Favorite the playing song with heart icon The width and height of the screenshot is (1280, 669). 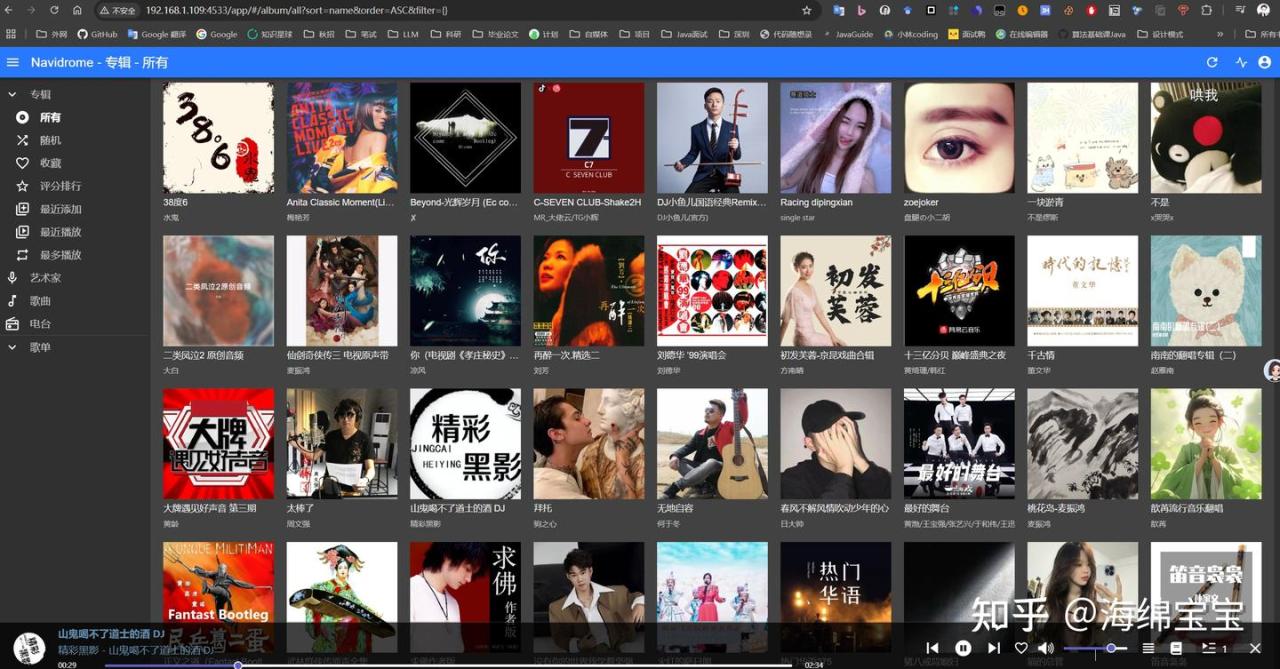(1021, 648)
